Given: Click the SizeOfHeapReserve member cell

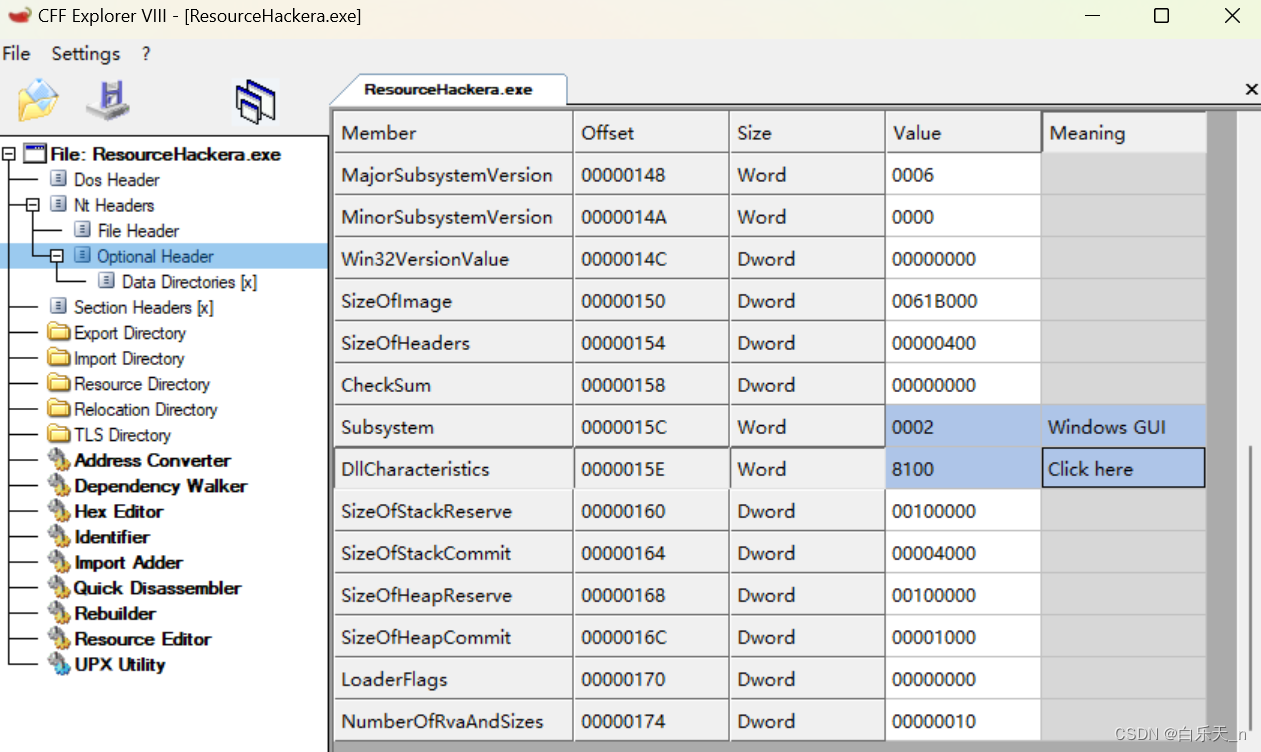Looking at the screenshot, I should 453,595.
